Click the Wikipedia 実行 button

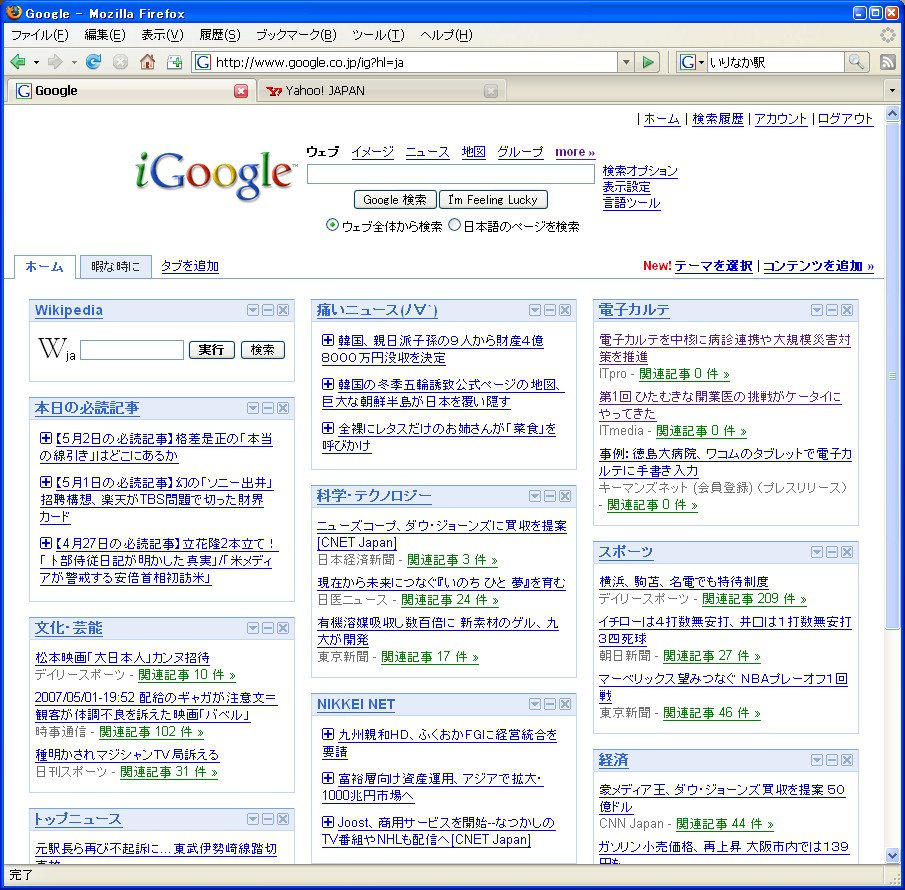(x=211, y=349)
